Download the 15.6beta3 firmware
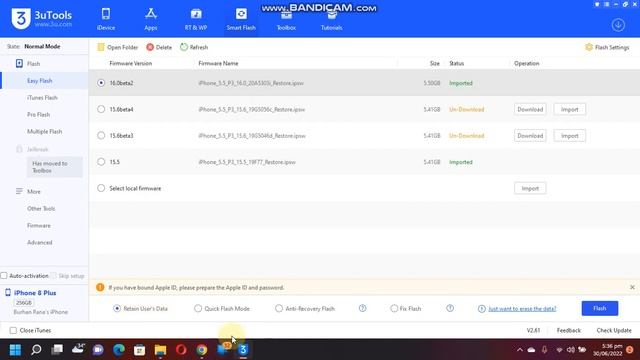 point(530,136)
